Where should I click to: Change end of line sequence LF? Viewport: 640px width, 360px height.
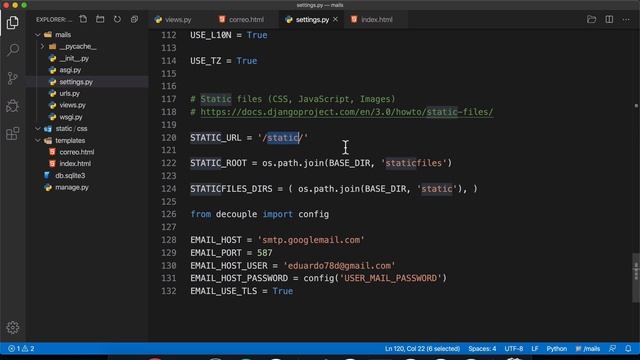(535, 349)
